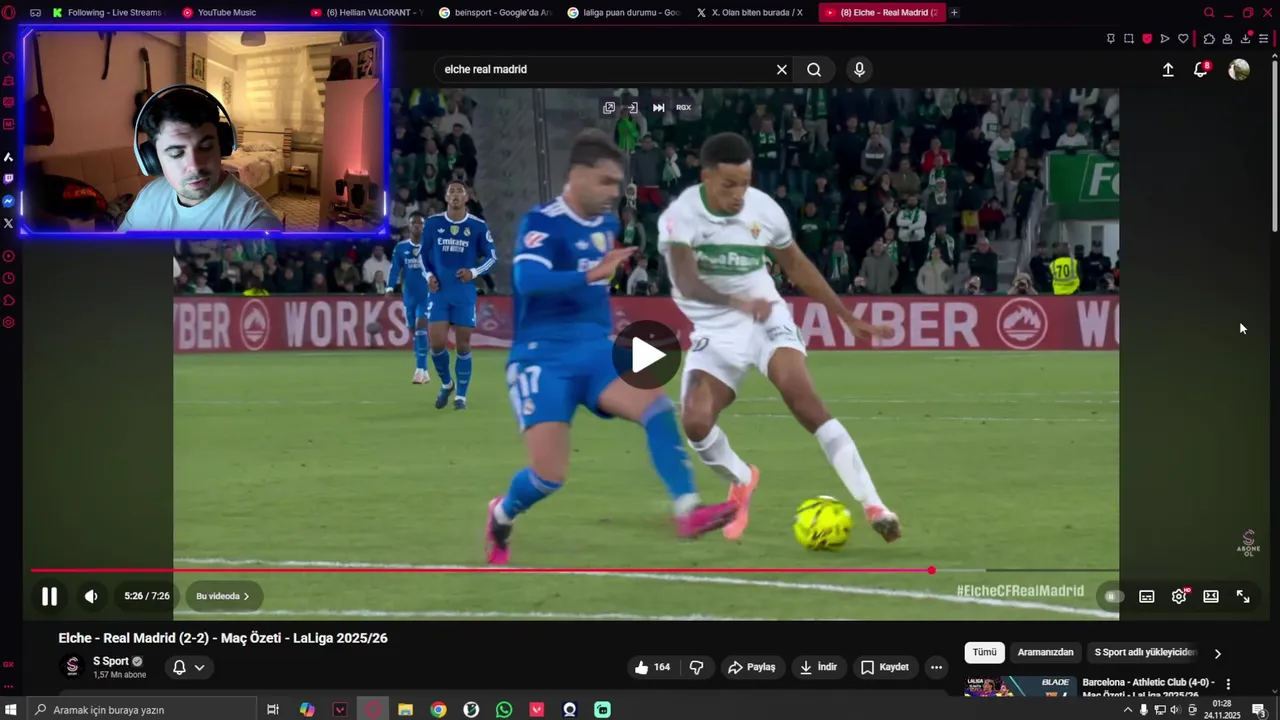Open the S Sport channel name link
Screen dimensions: 1280x720
(111, 661)
